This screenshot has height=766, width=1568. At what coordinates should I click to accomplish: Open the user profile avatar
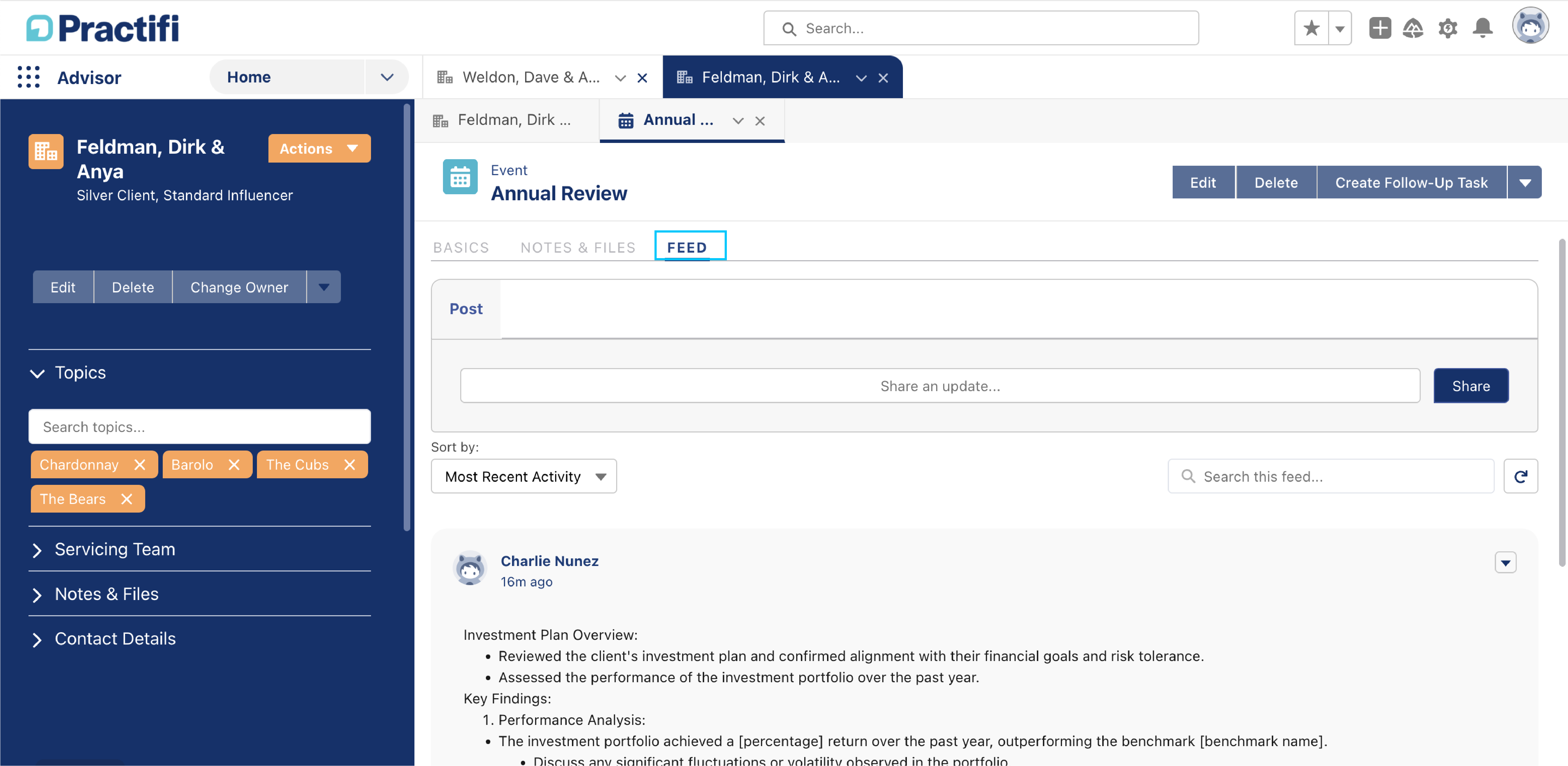tap(1530, 26)
